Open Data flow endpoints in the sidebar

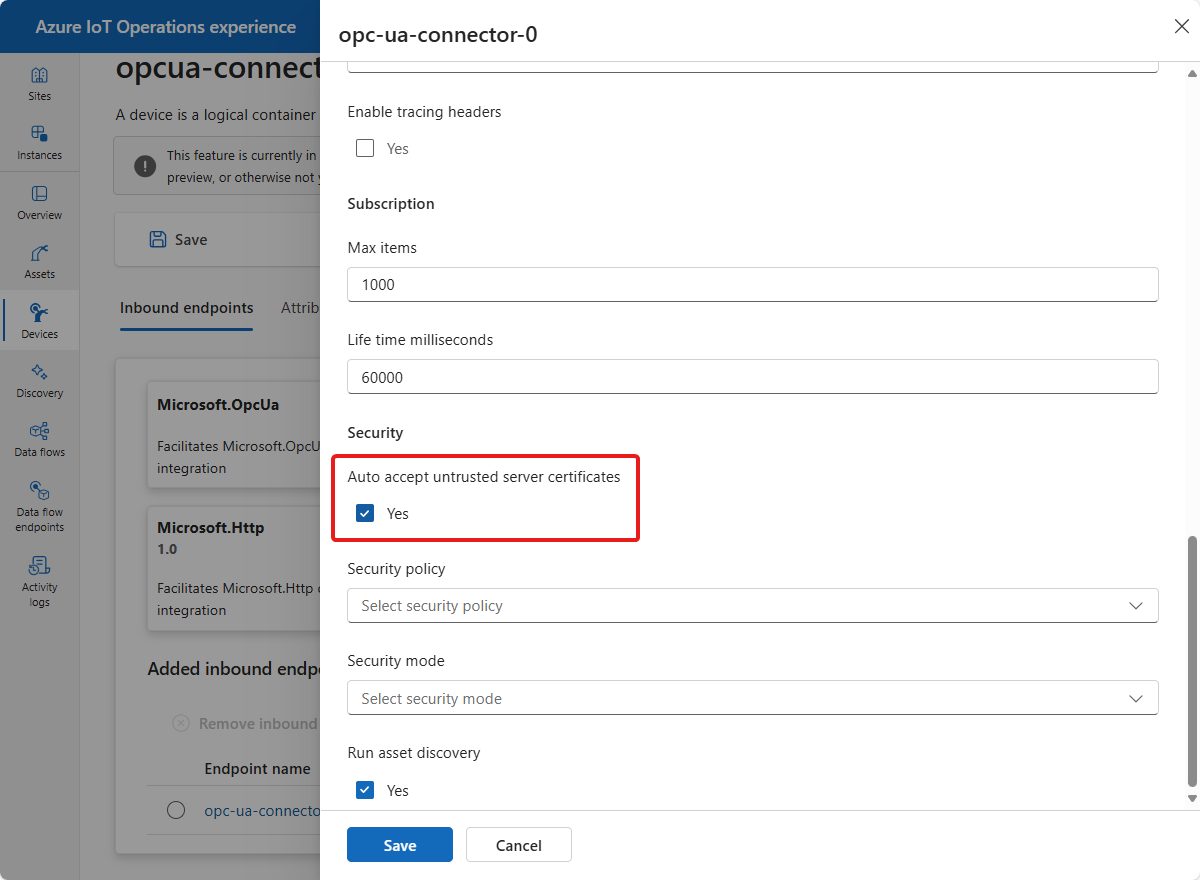(x=39, y=505)
